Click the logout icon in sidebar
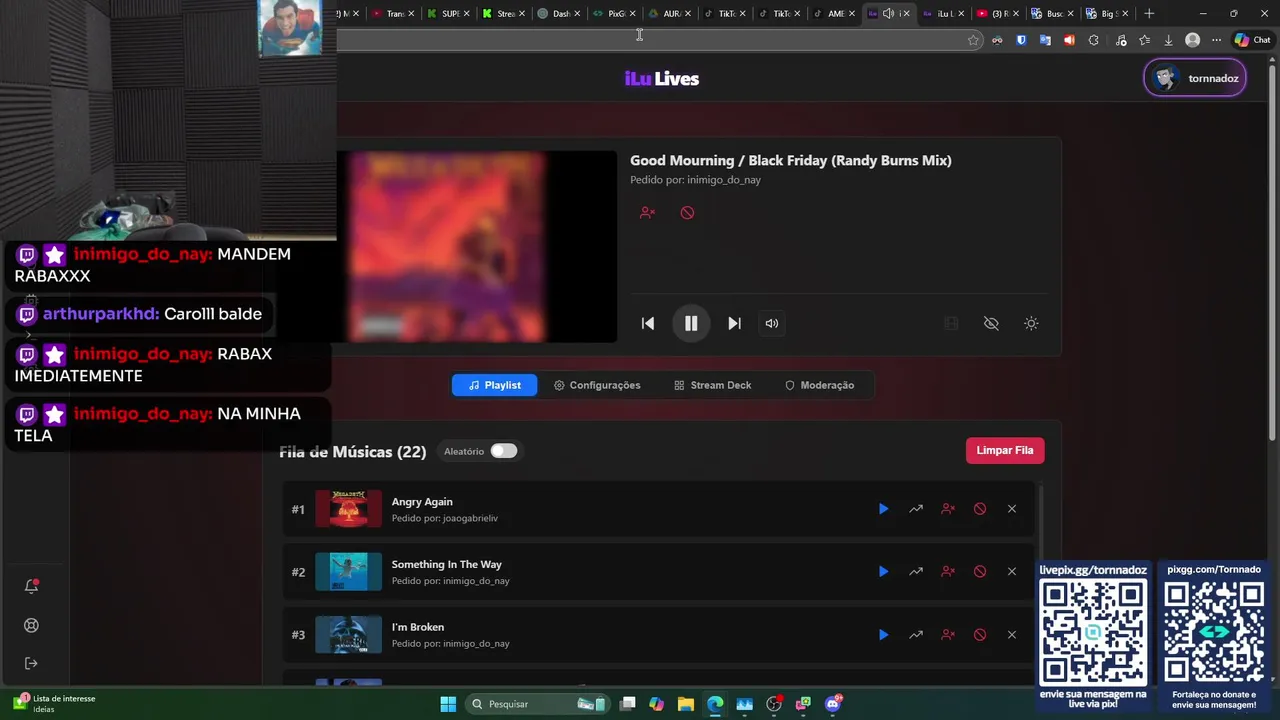Viewport: 1280px width, 720px height. point(31,663)
